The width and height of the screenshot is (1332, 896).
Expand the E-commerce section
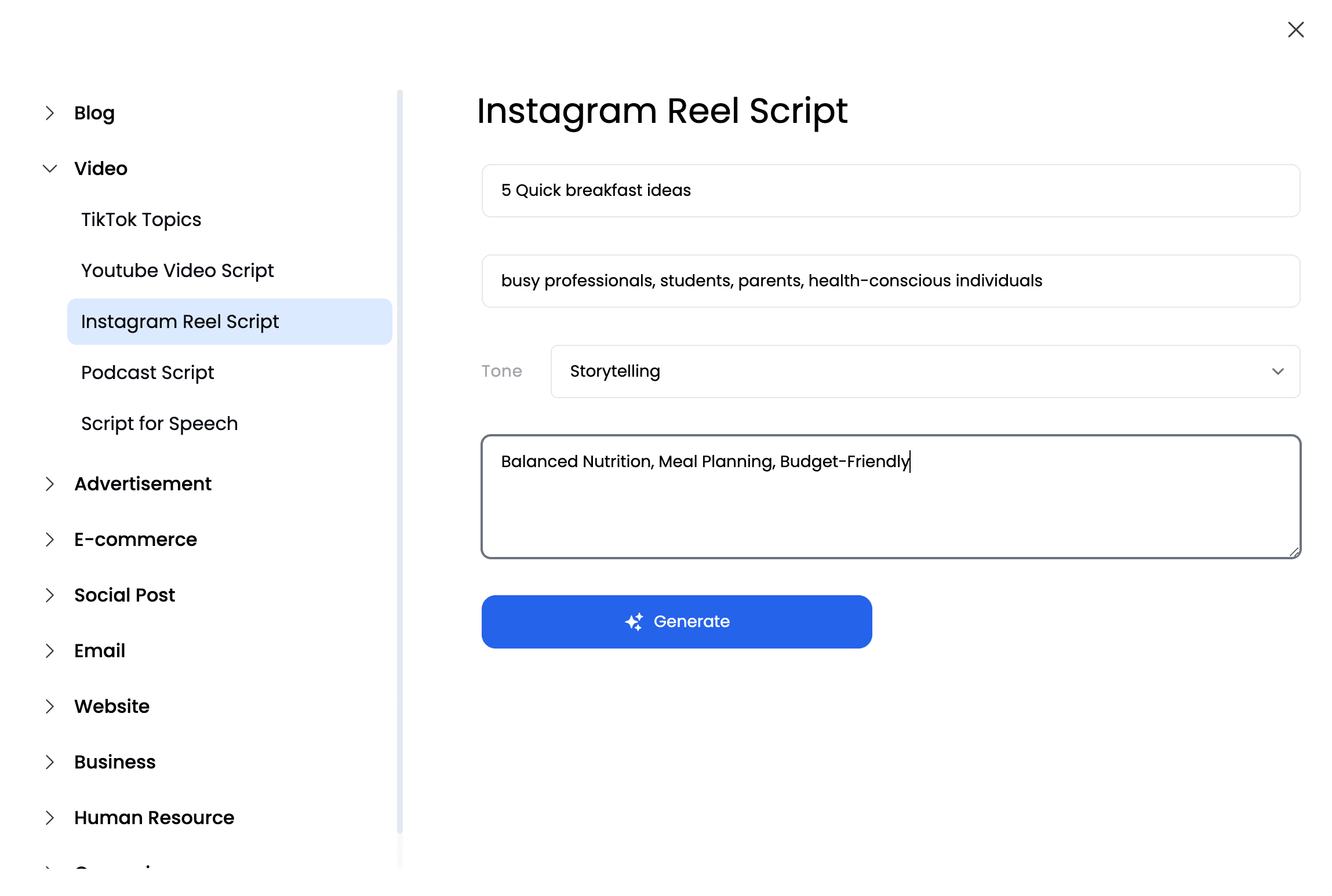coord(50,540)
